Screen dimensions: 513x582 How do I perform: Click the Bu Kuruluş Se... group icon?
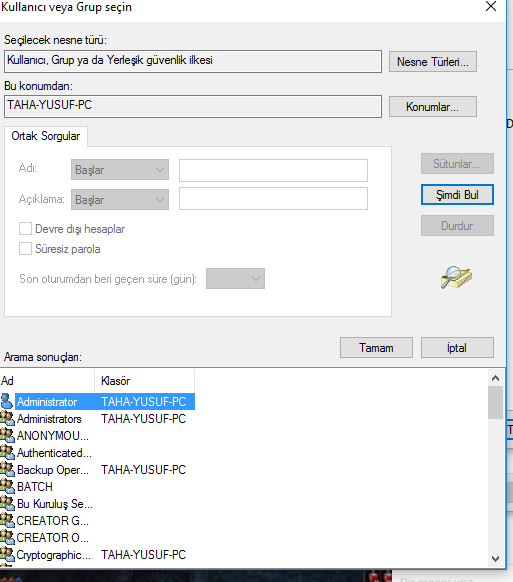pyautogui.click(x=7, y=503)
